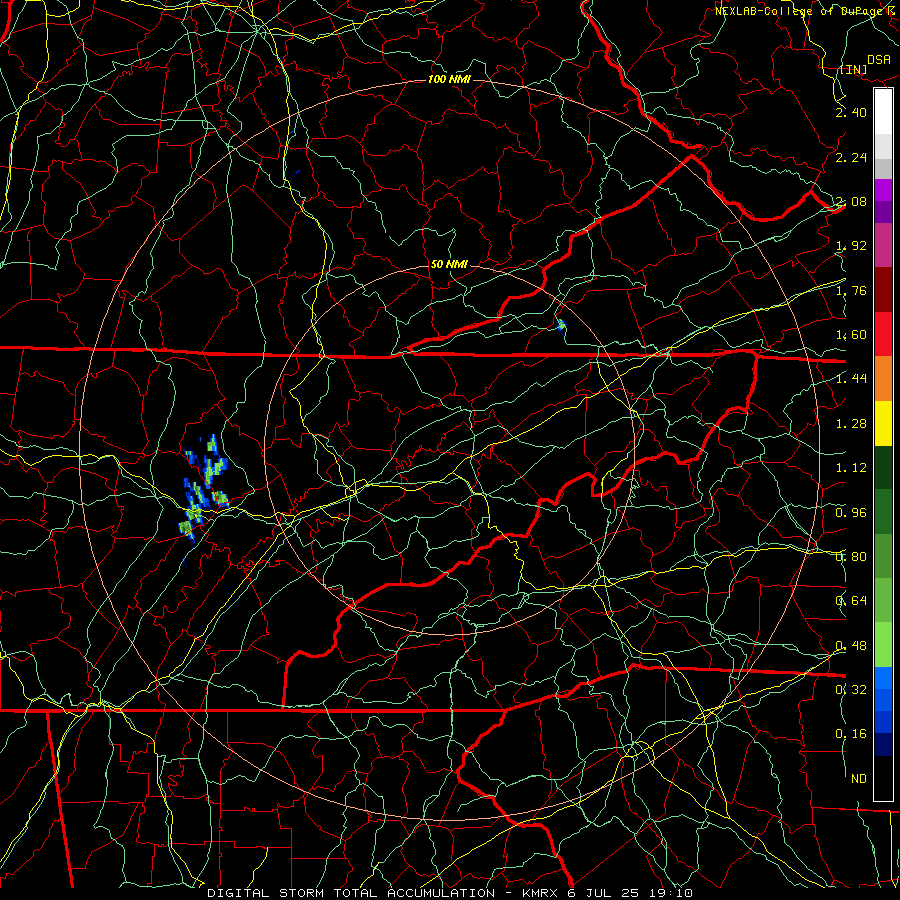Pick the dark red legend swatch
This screenshot has height=900, width=900.
883,290
